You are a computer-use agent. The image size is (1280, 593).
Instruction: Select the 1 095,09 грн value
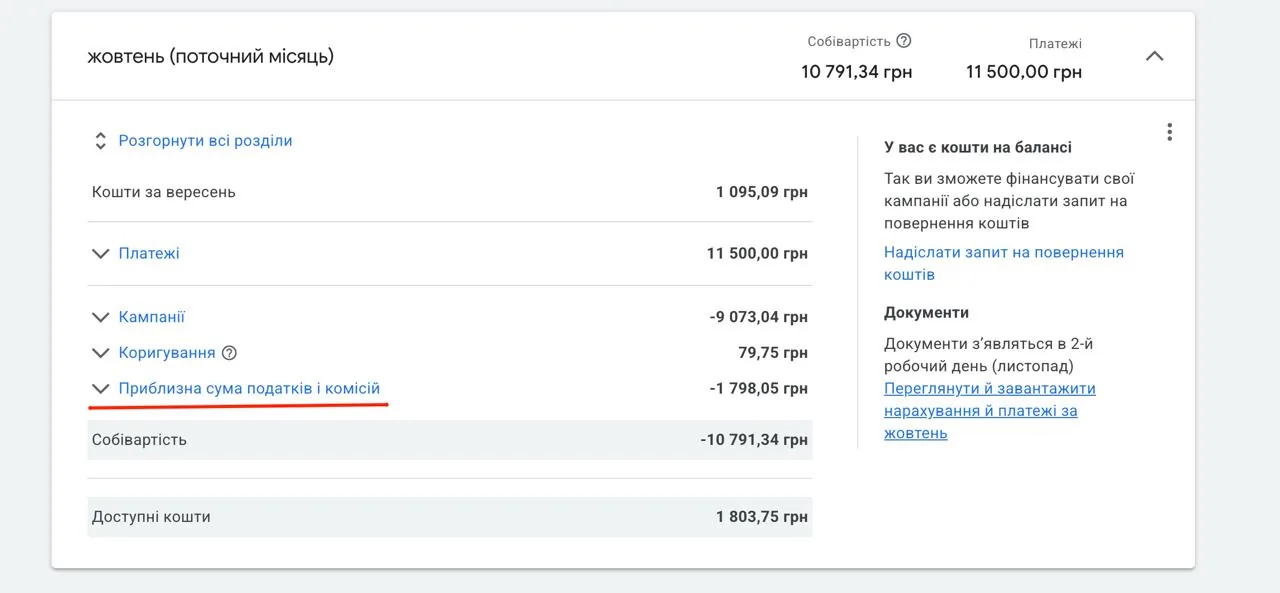[x=762, y=192]
